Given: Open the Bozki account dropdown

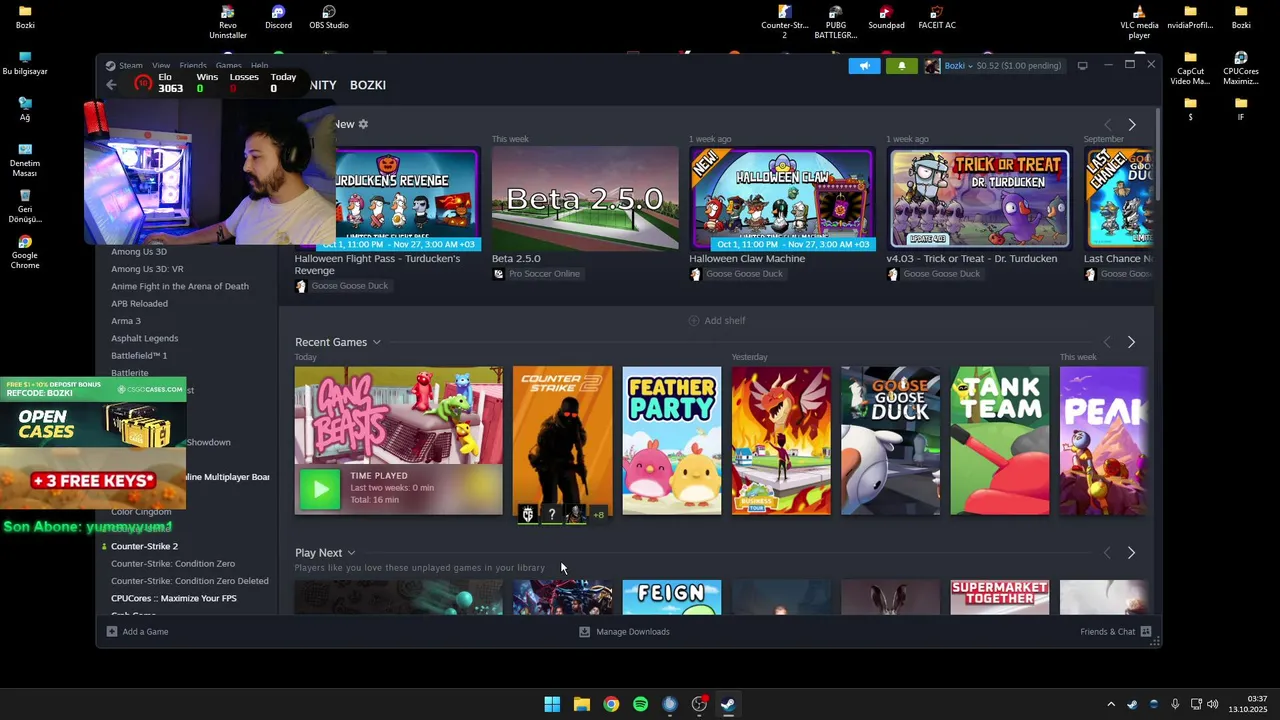Looking at the screenshot, I should [x=957, y=66].
